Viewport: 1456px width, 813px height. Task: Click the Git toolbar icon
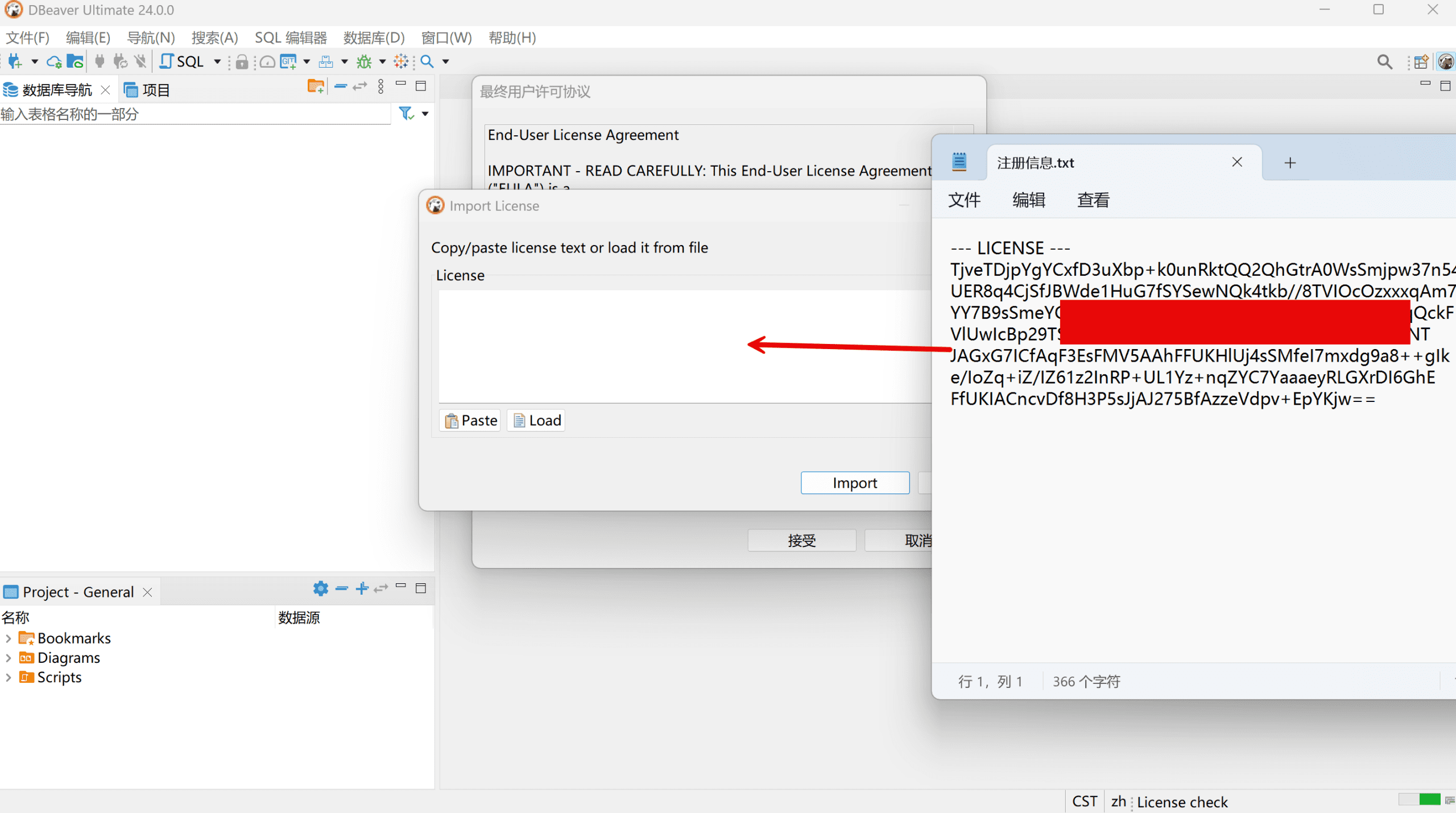[x=288, y=61]
